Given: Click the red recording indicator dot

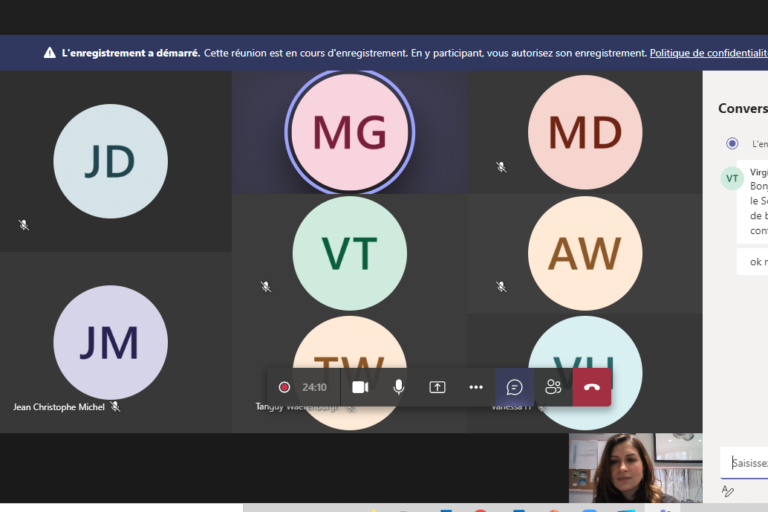Looking at the screenshot, I should click(x=285, y=387).
